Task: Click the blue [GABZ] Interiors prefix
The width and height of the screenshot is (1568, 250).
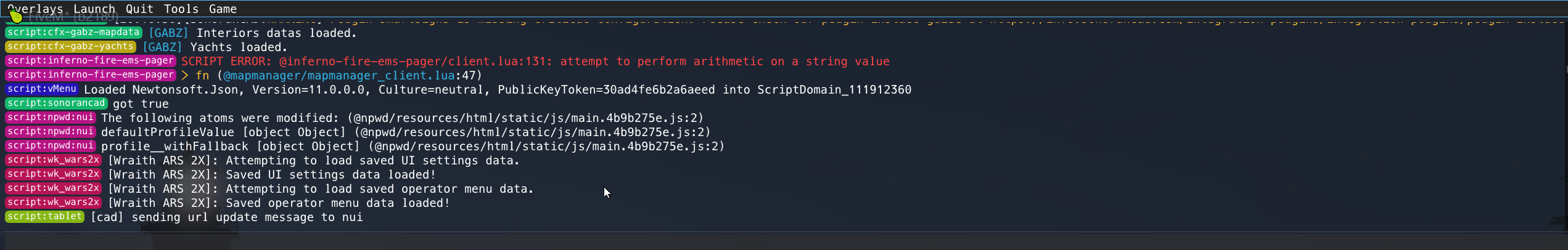Action: [168, 33]
